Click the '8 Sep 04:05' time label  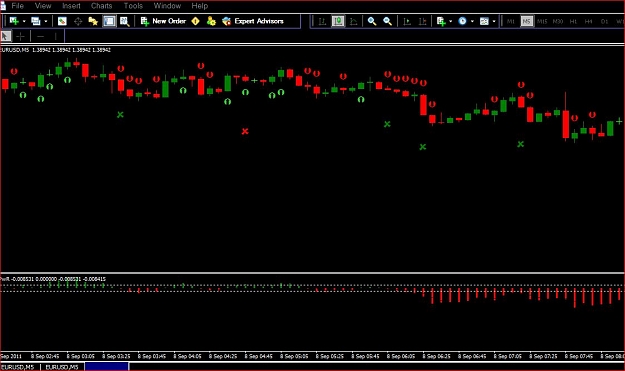click(187, 356)
